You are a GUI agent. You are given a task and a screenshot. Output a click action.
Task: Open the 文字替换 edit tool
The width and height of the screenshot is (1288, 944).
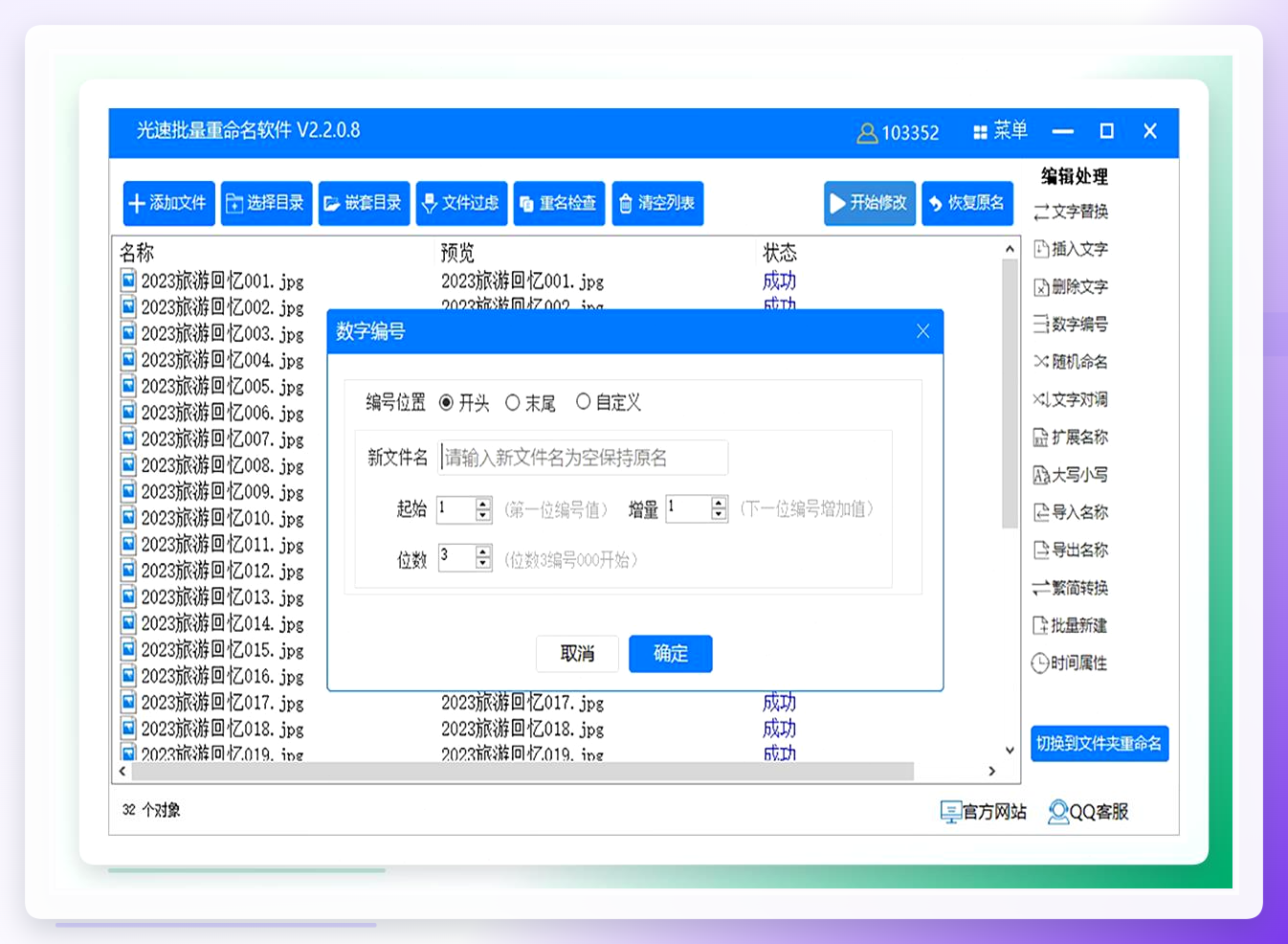[x=1071, y=212]
